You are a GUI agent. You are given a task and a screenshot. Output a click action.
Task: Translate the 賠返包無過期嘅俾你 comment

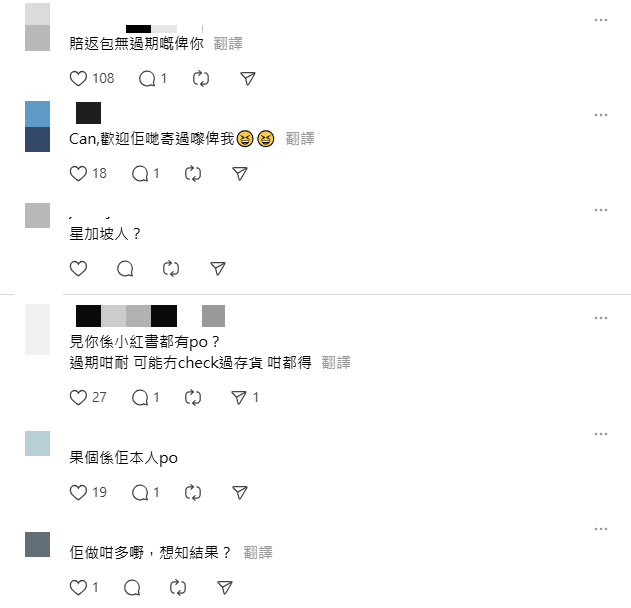[228, 43]
